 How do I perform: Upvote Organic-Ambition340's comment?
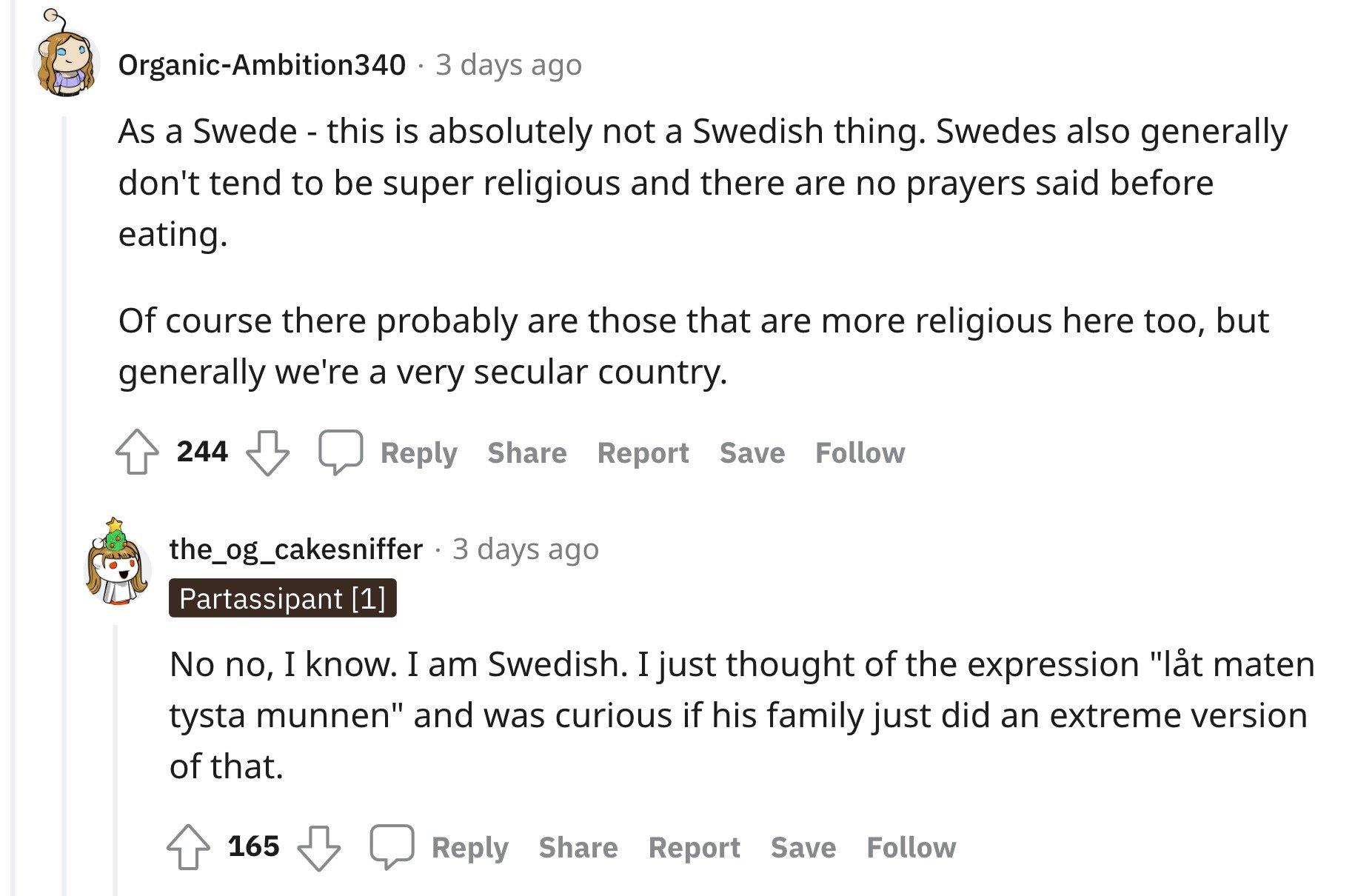[137, 452]
